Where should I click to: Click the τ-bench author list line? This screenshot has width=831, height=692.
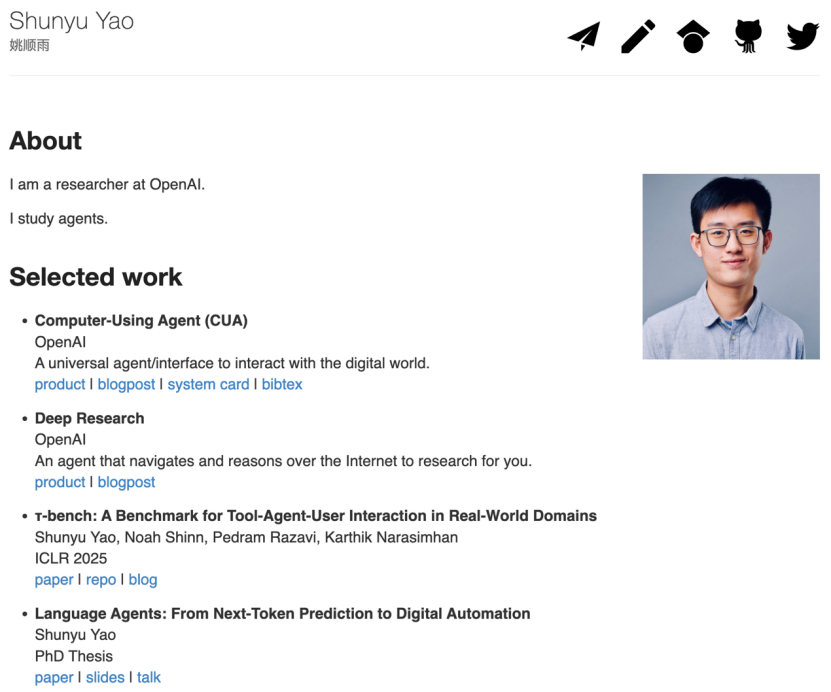(246, 537)
